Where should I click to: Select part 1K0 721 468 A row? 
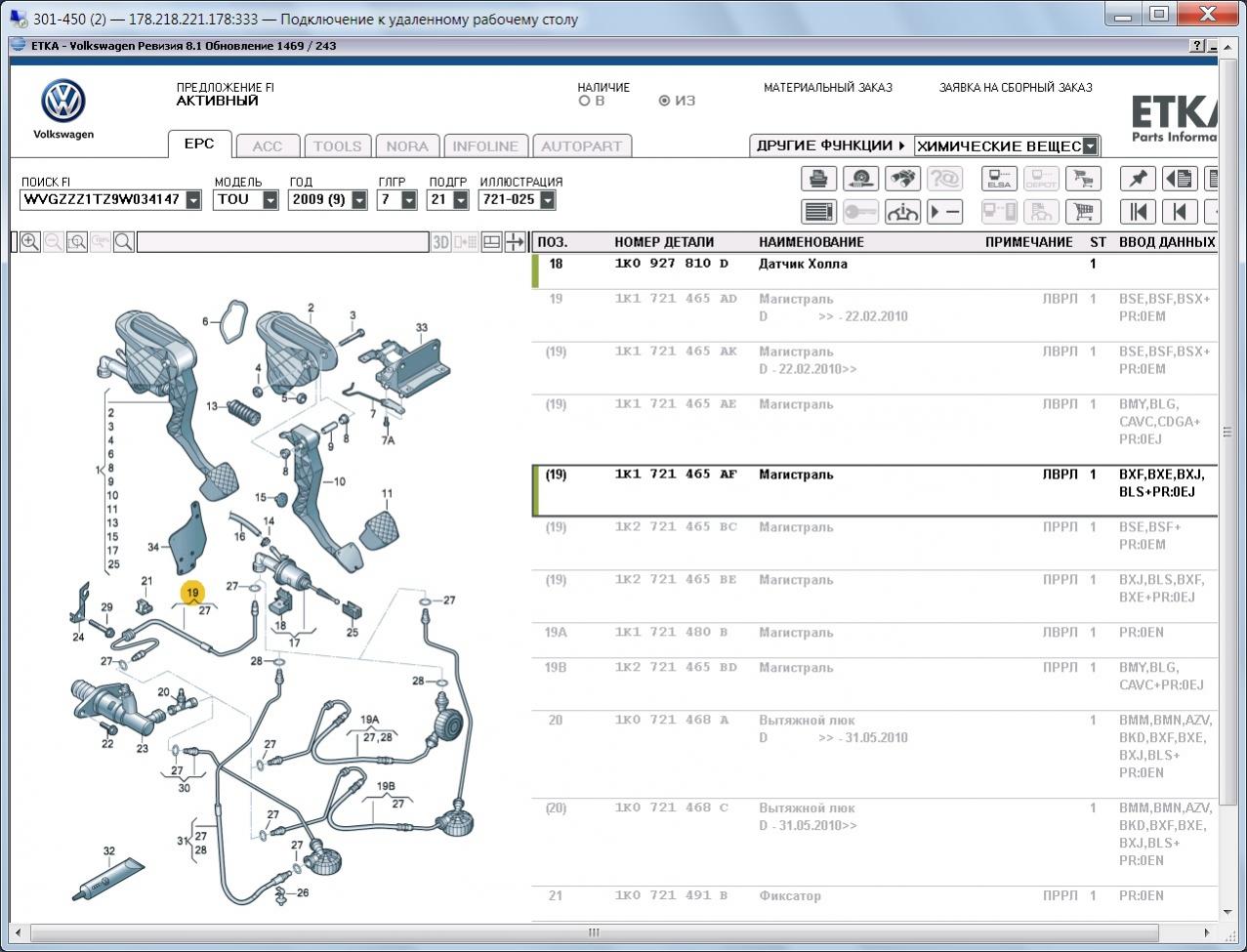point(874,755)
